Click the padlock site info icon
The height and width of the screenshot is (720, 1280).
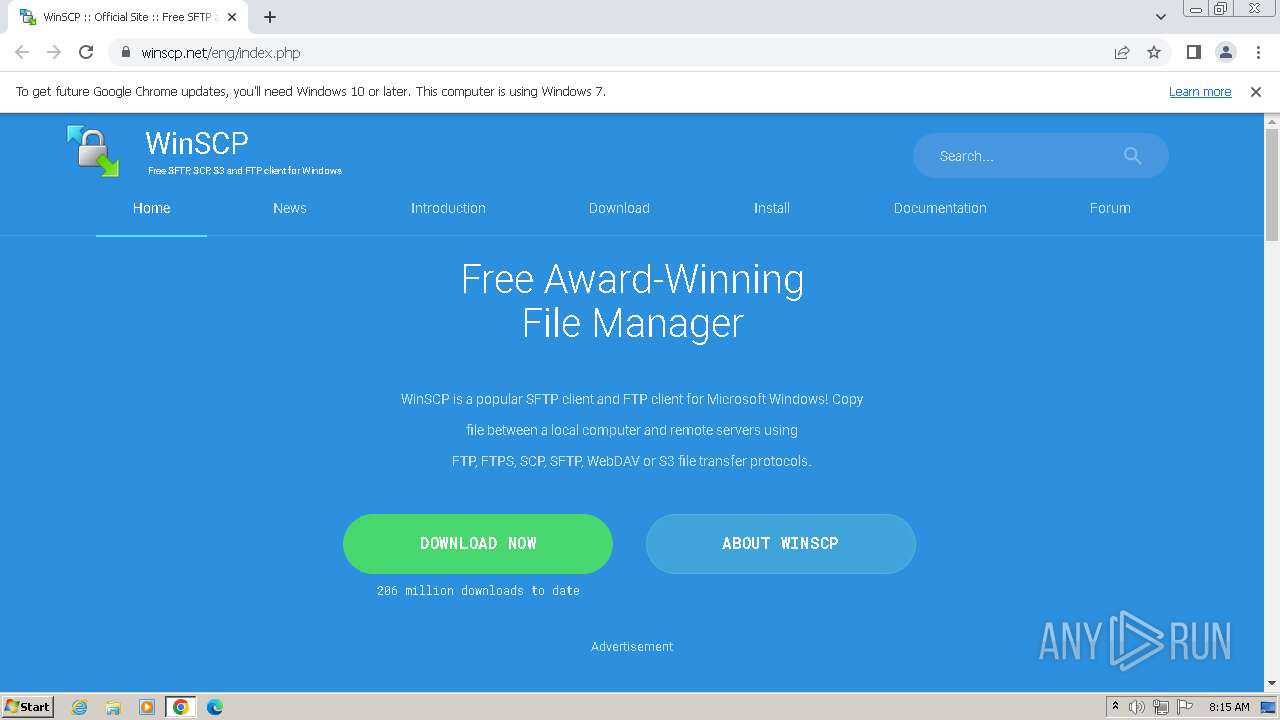[x=126, y=53]
